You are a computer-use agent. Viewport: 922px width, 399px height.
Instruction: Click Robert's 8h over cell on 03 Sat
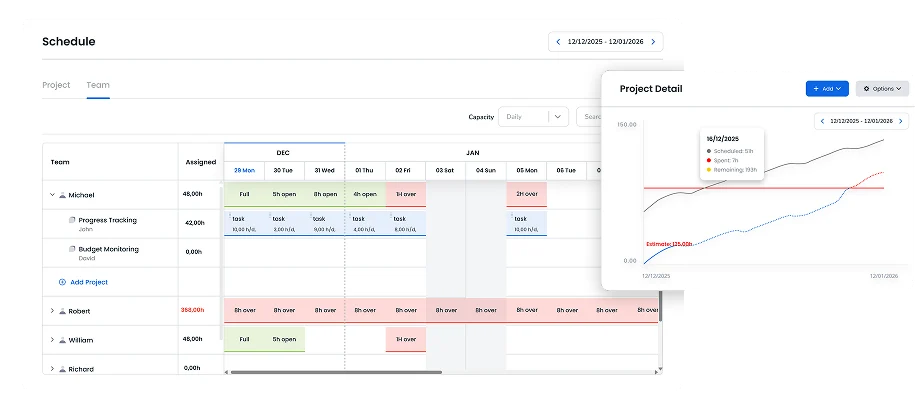coord(446,310)
